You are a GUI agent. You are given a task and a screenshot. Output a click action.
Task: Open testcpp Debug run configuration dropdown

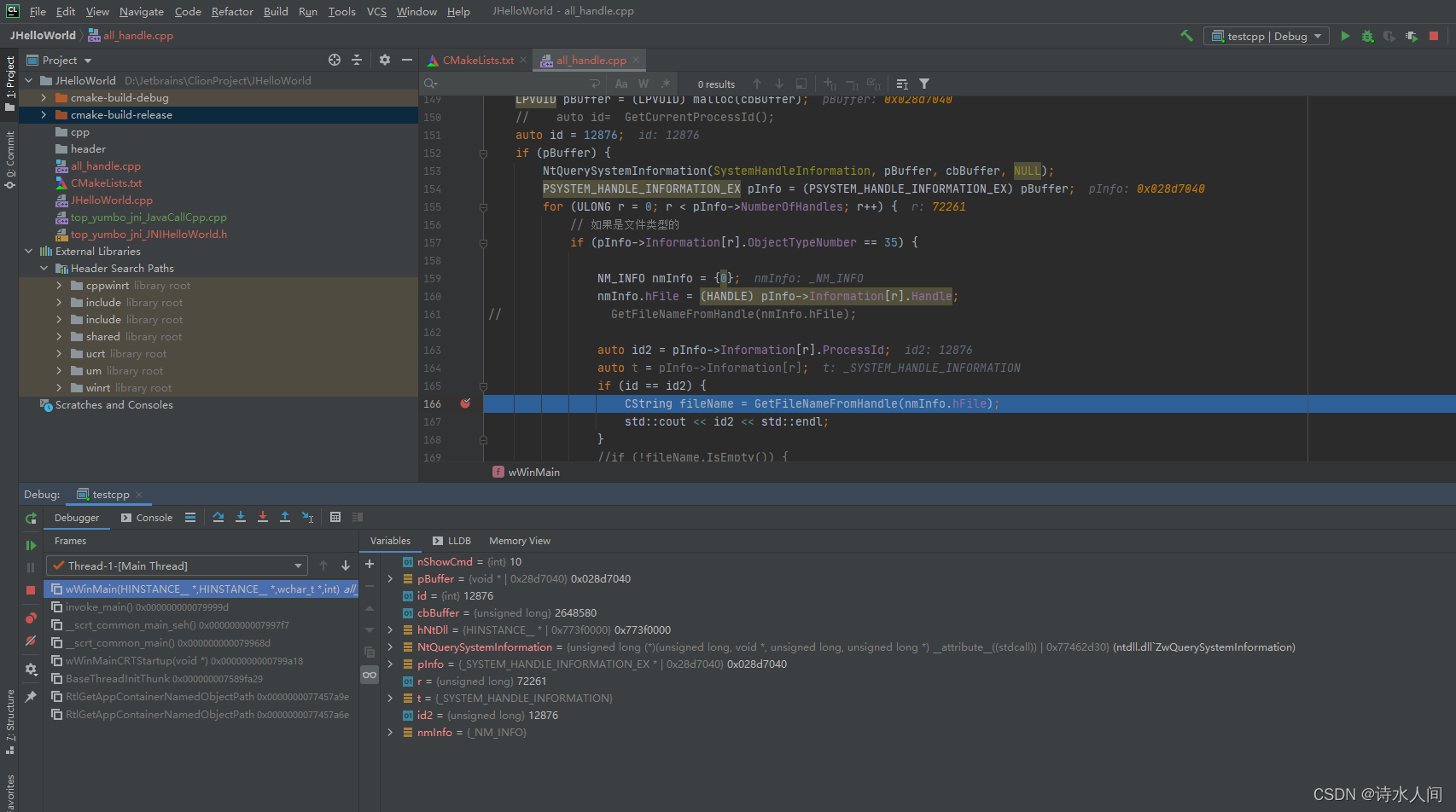(1266, 36)
